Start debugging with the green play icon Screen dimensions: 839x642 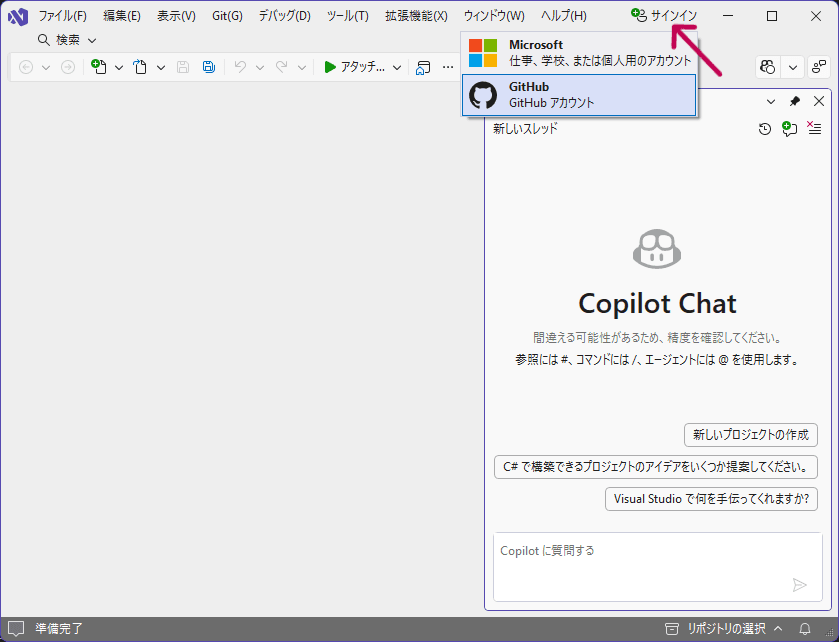click(x=330, y=67)
